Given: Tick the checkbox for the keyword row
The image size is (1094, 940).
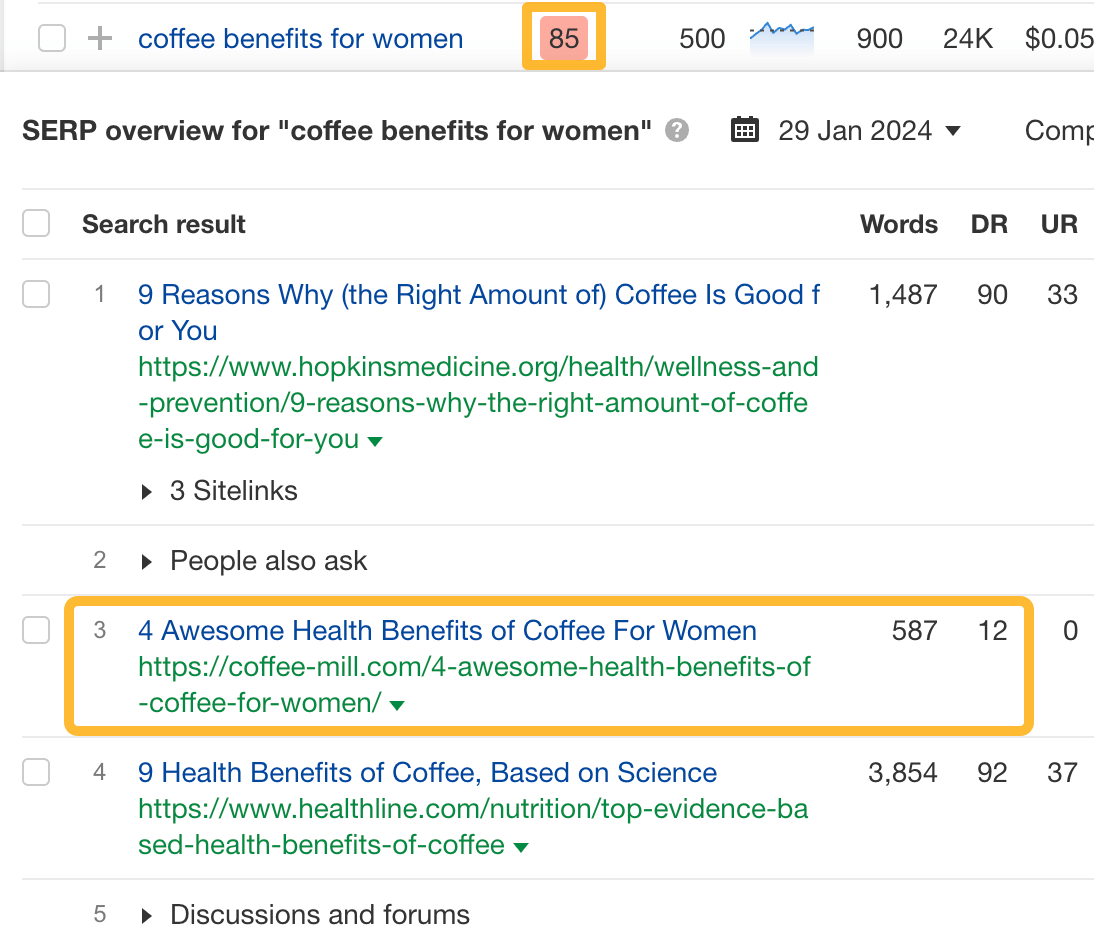Looking at the screenshot, I should pyautogui.click(x=51, y=38).
